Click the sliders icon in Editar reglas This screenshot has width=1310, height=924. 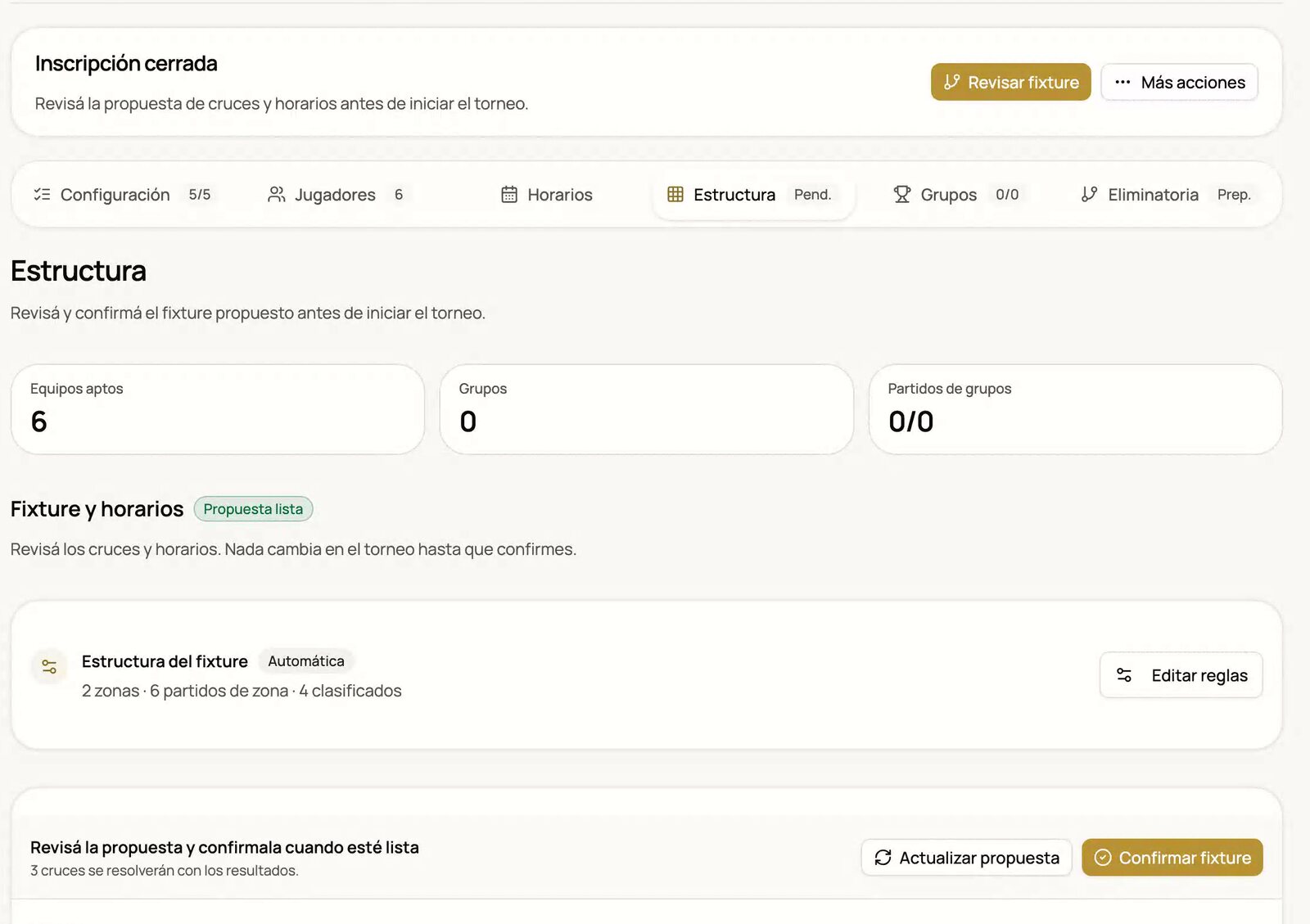(1124, 675)
